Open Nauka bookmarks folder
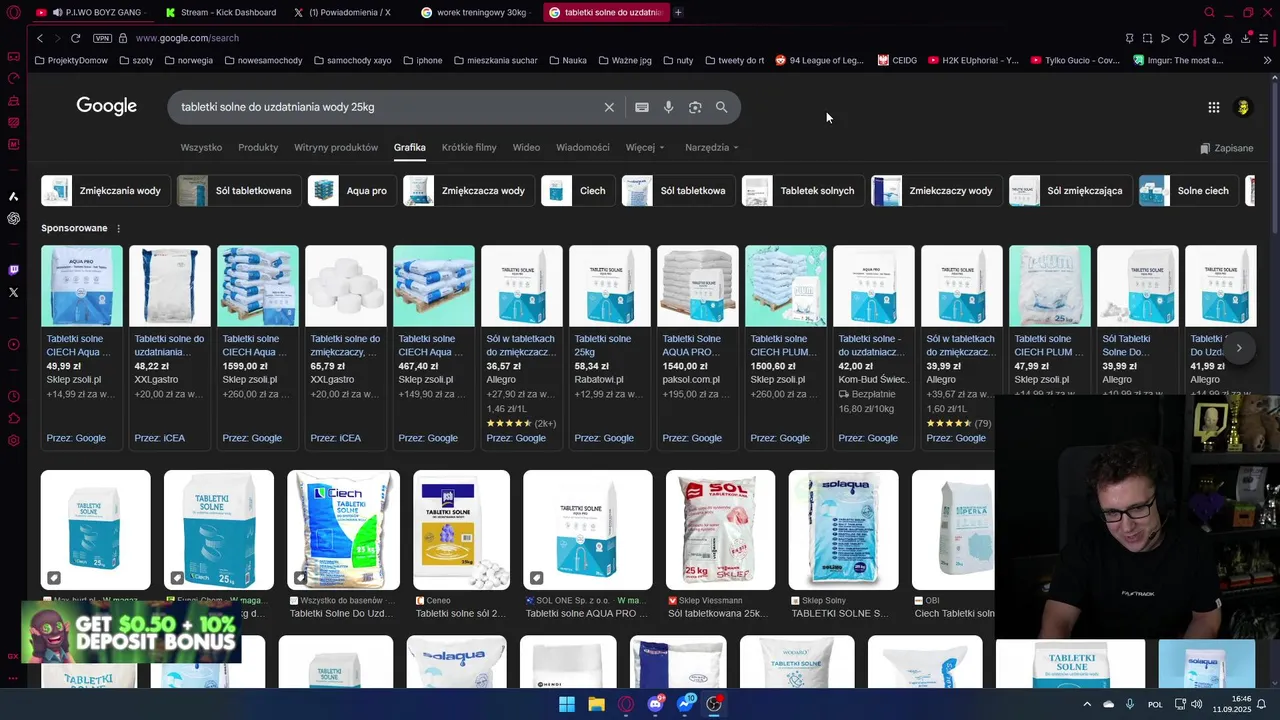Screen dimensions: 1280x720 [568, 60]
